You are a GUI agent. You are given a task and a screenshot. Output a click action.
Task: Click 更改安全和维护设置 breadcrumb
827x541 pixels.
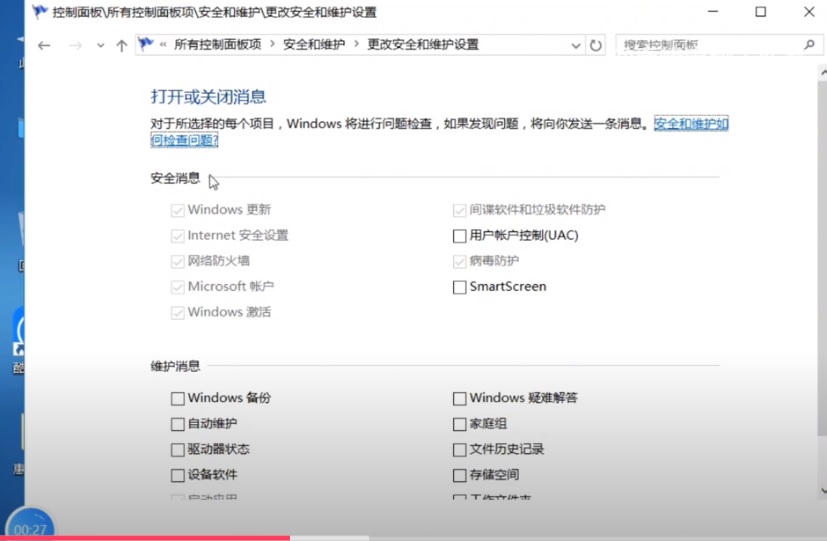(x=423, y=44)
